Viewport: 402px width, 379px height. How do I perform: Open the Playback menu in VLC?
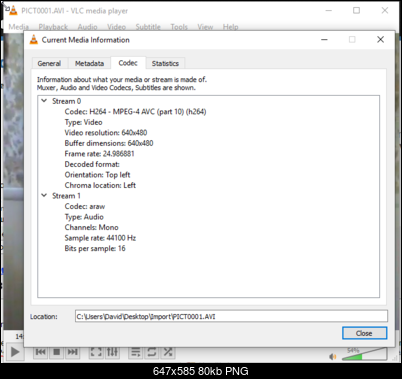tap(53, 27)
